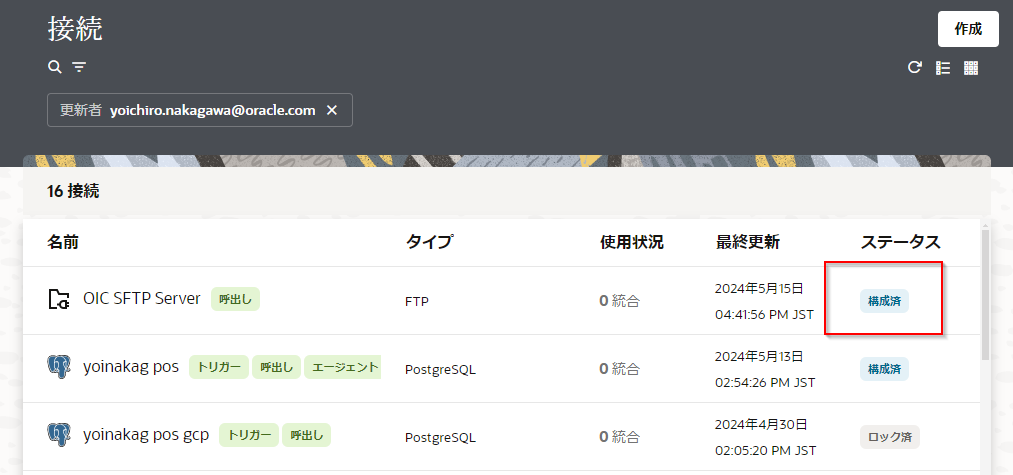Click the search magnifier icon
This screenshot has width=1013, height=475.
tap(55, 67)
